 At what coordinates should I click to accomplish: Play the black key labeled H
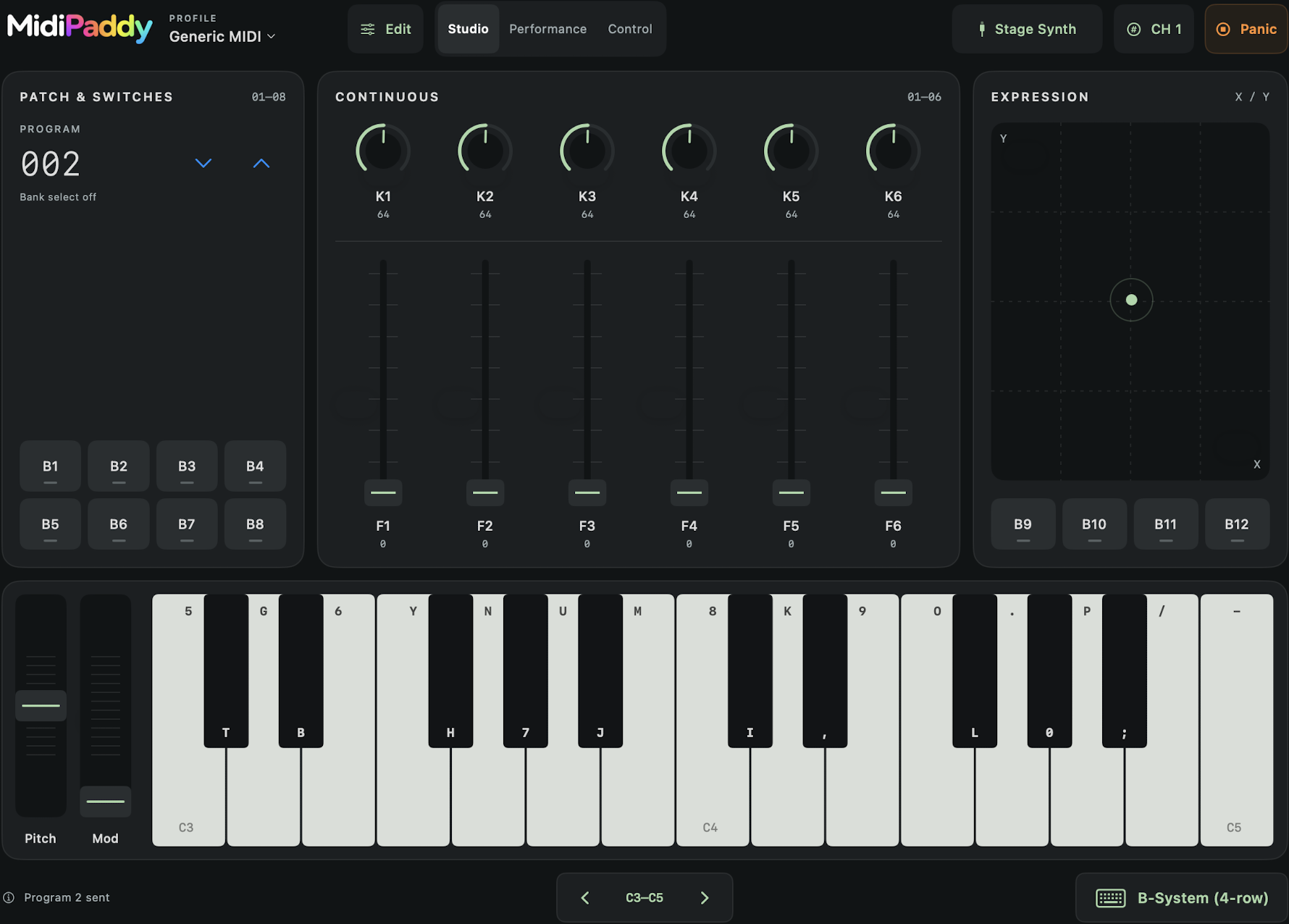450,671
